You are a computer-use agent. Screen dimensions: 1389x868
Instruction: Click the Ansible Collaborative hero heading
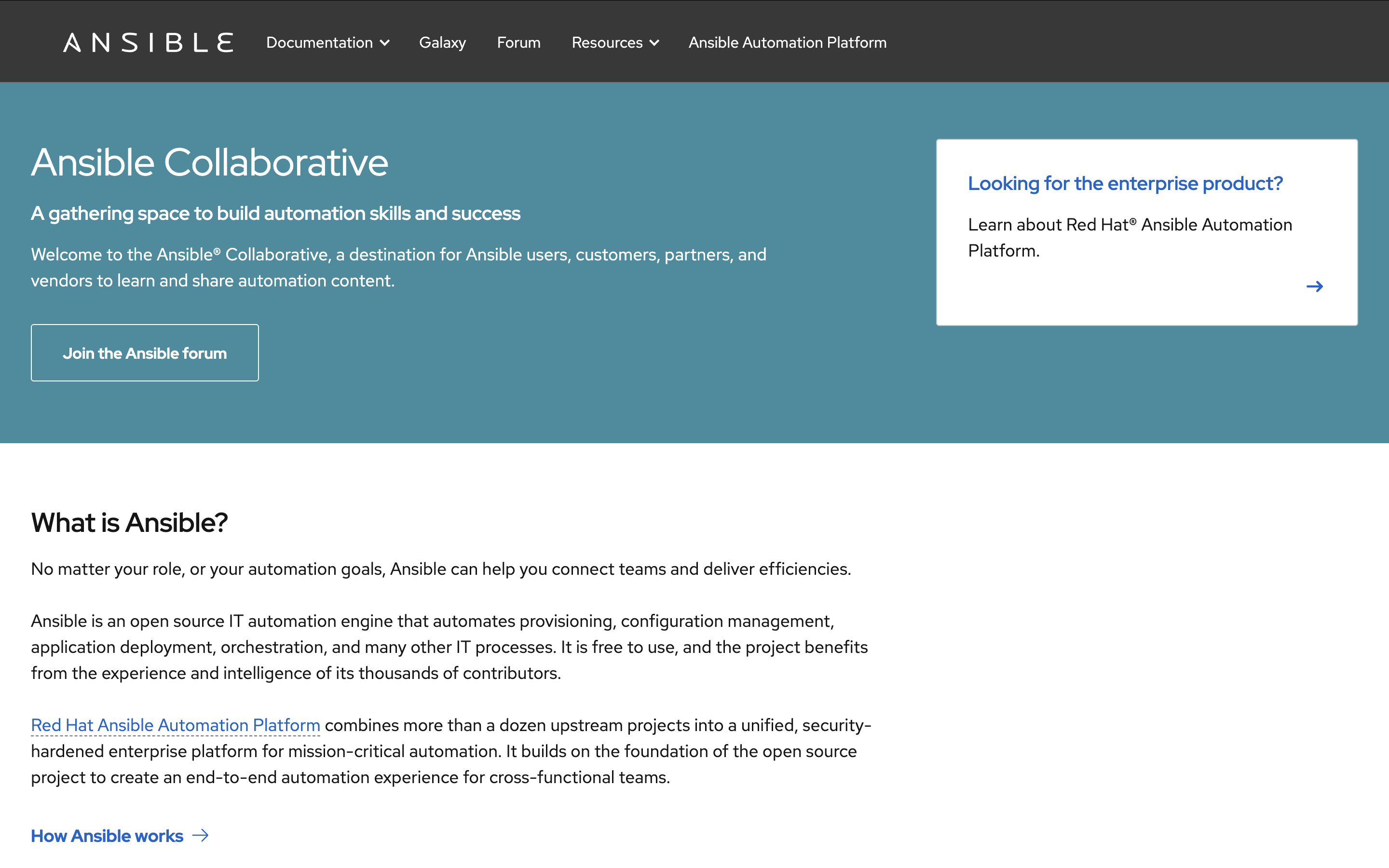tap(209, 163)
